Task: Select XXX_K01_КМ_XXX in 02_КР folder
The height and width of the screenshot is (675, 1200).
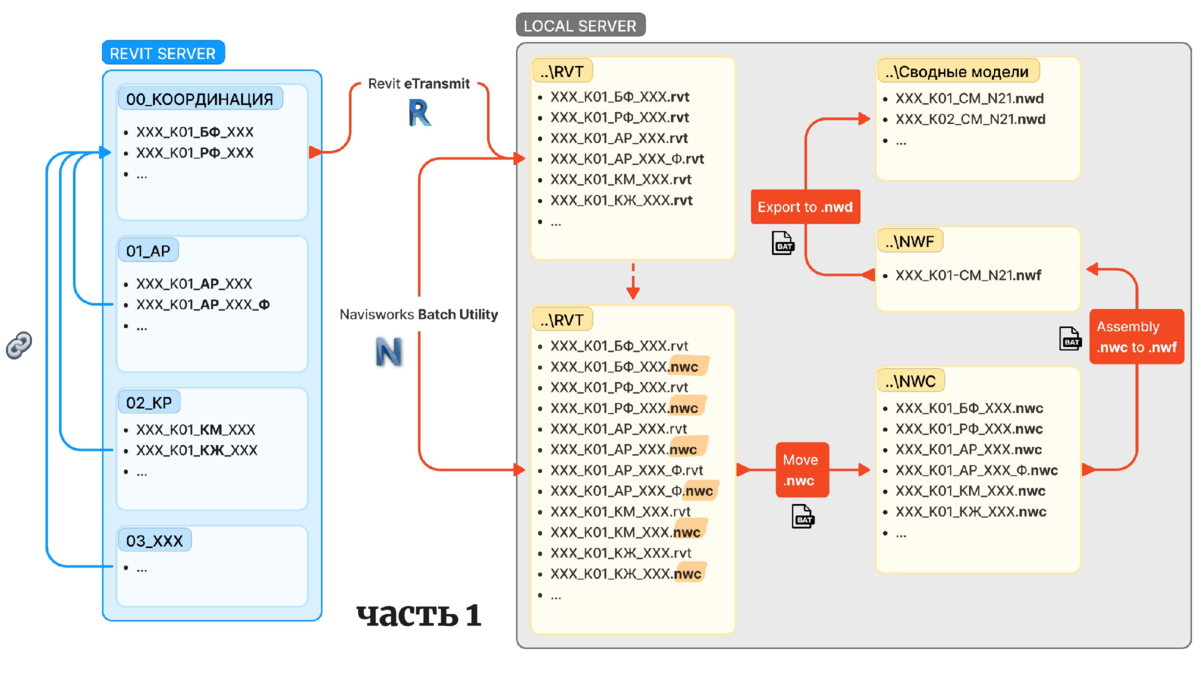Action: point(196,430)
